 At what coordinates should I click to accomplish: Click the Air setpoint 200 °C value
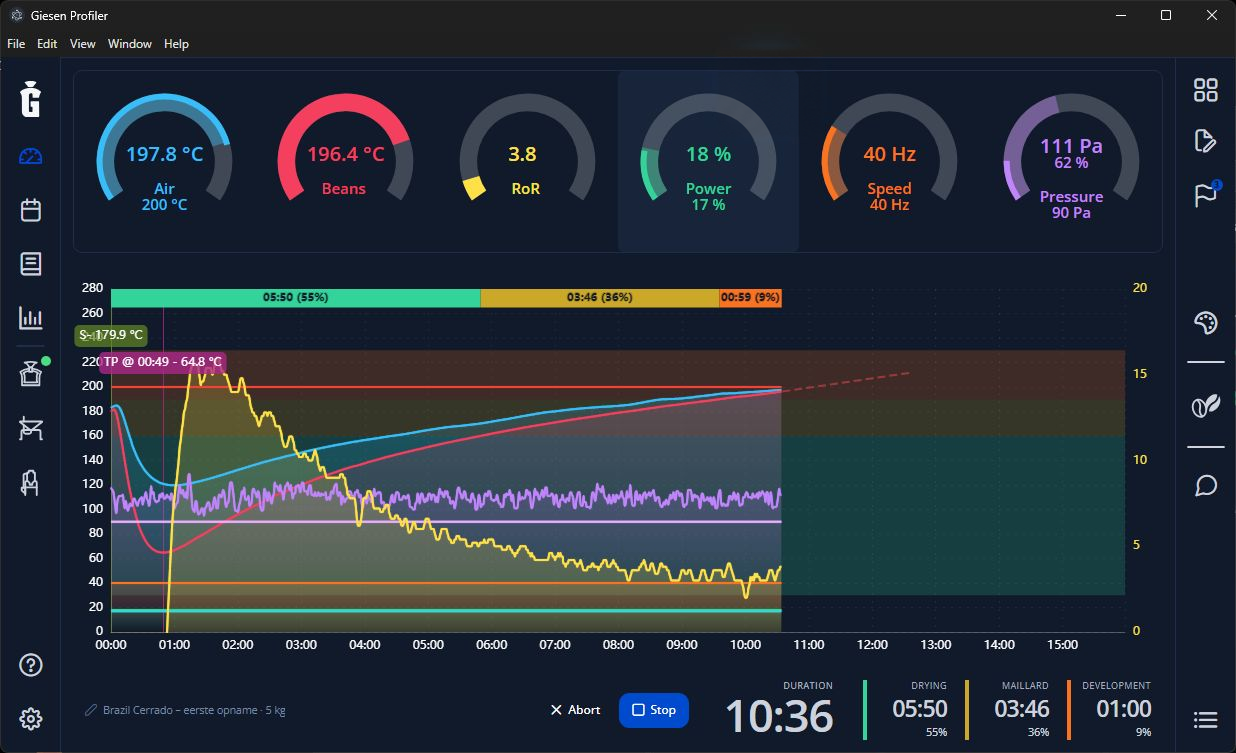164,205
